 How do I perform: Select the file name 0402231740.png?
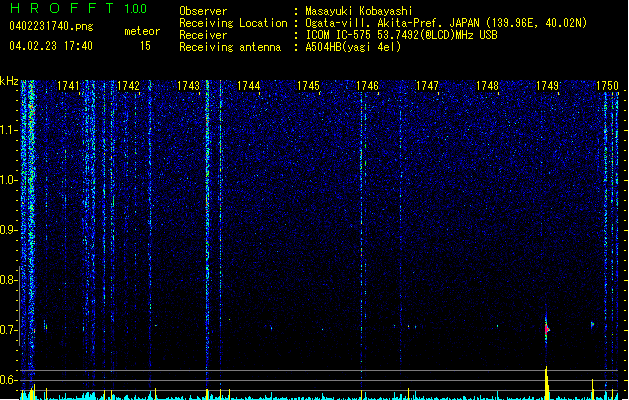[x=51, y=26]
